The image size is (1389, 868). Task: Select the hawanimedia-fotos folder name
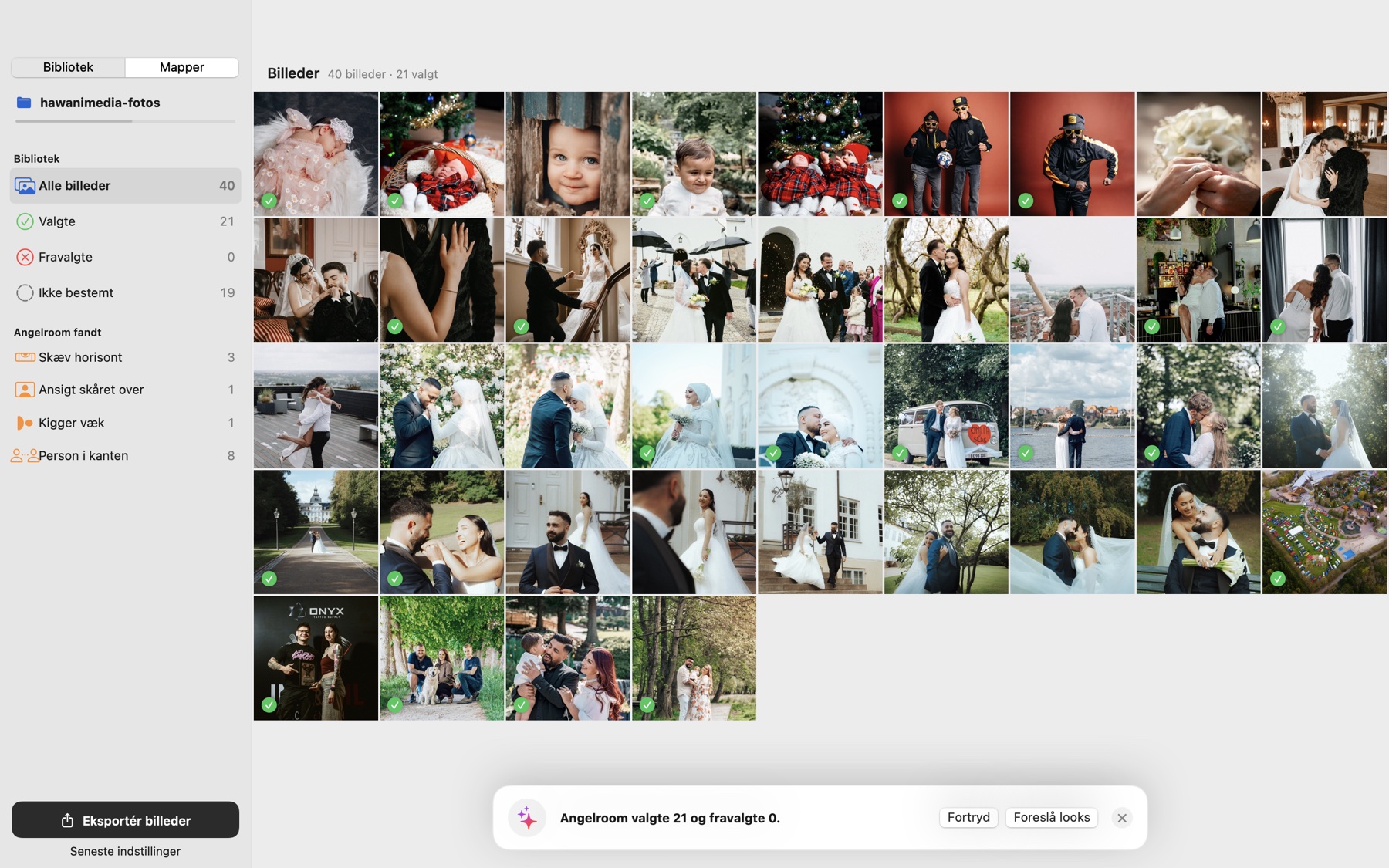pyautogui.click(x=100, y=103)
